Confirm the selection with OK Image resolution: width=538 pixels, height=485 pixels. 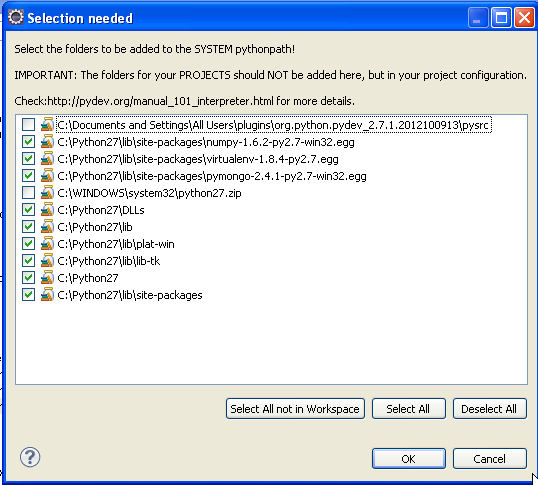[x=408, y=459]
